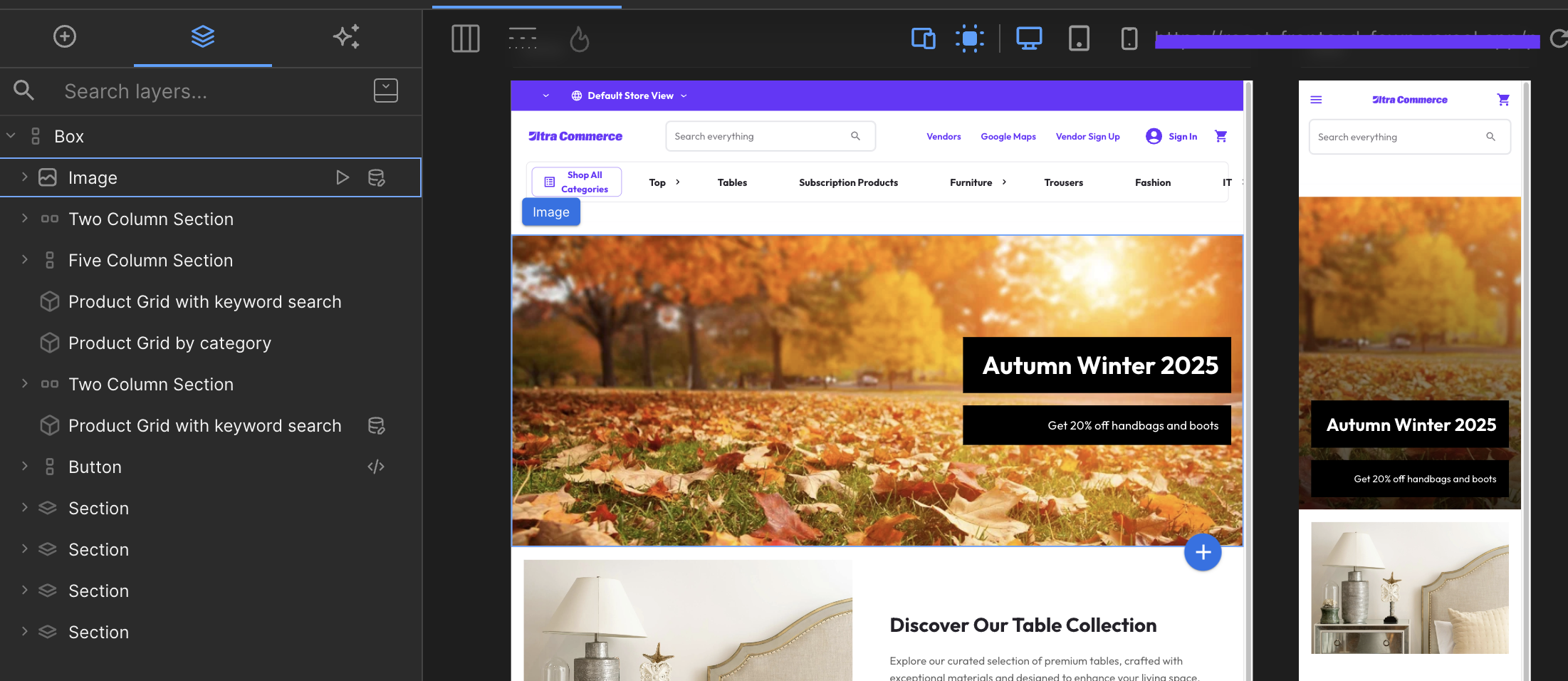1568x681 pixels.
Task: Open the Subscription Products menu item
Action: click(x=848, y=182)
